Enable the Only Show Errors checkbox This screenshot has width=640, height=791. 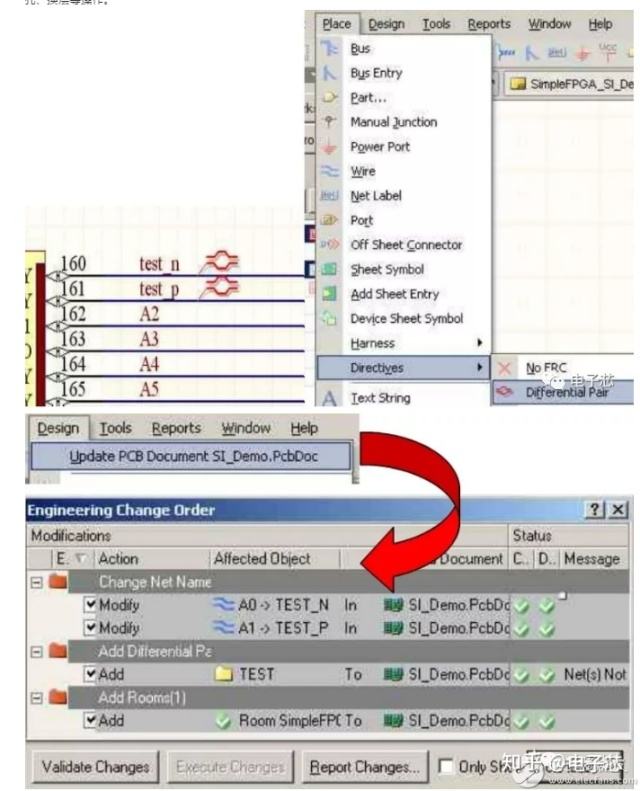tap(445, 767)
